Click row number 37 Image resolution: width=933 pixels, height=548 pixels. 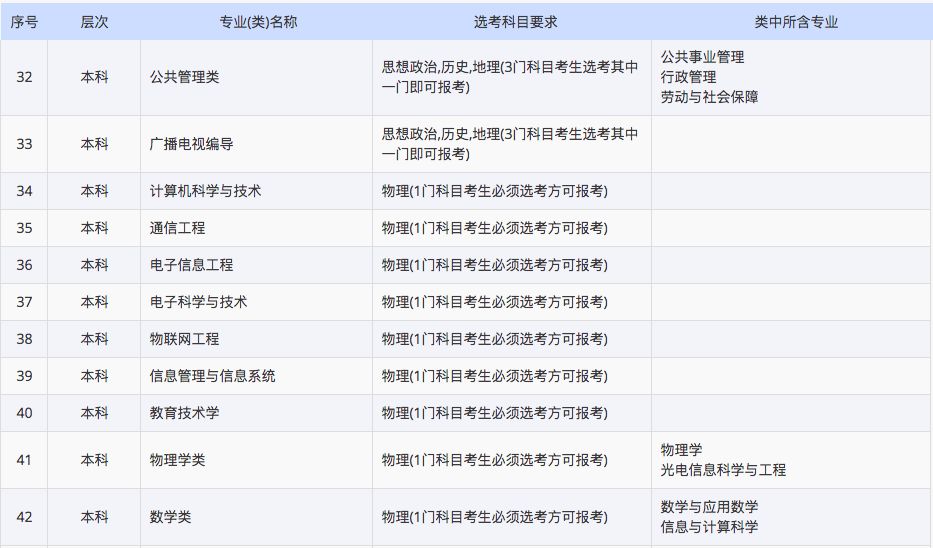click(24, 302)
